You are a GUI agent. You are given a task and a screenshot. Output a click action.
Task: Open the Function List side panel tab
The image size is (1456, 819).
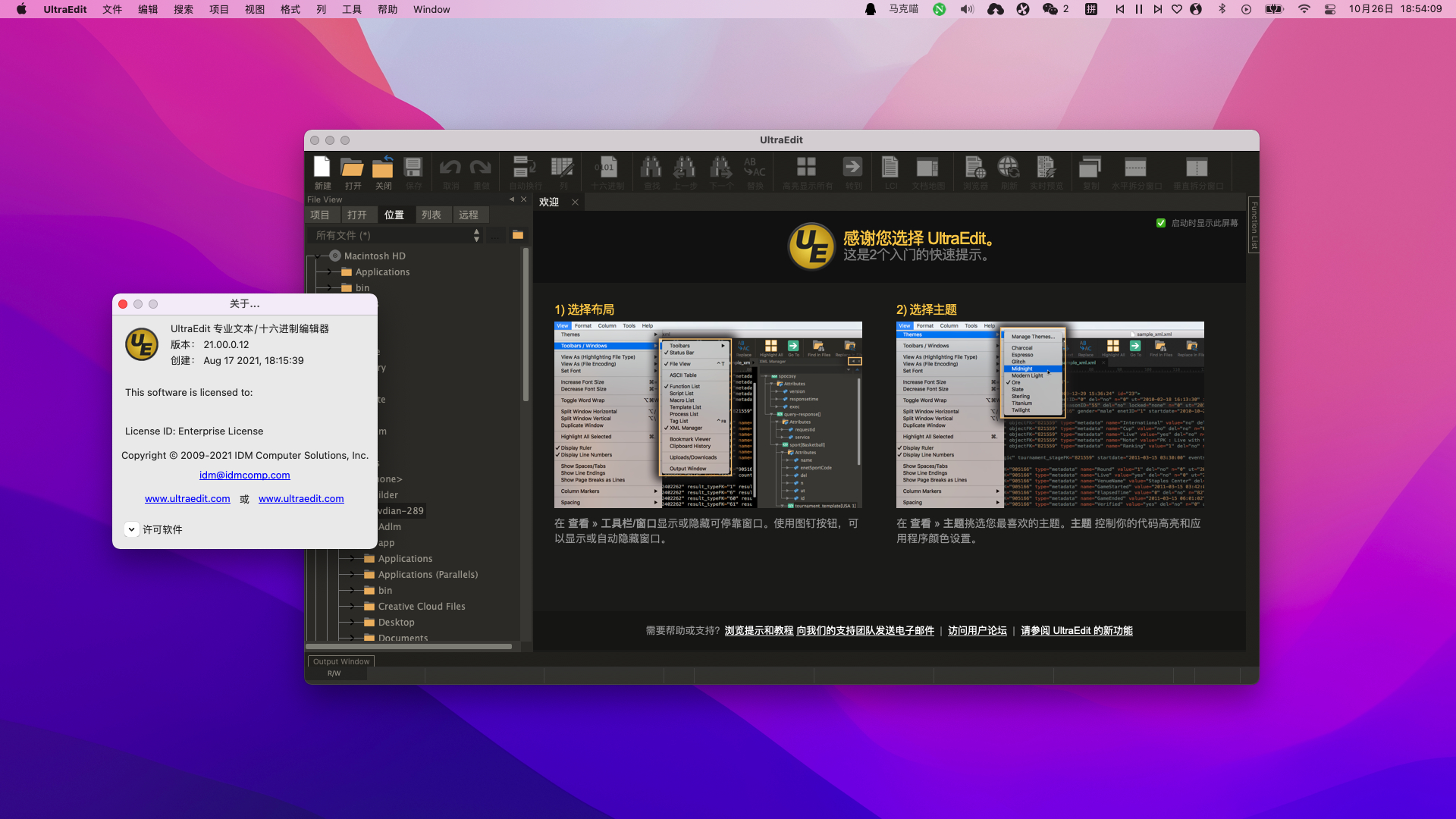(x=1254, y=225)
